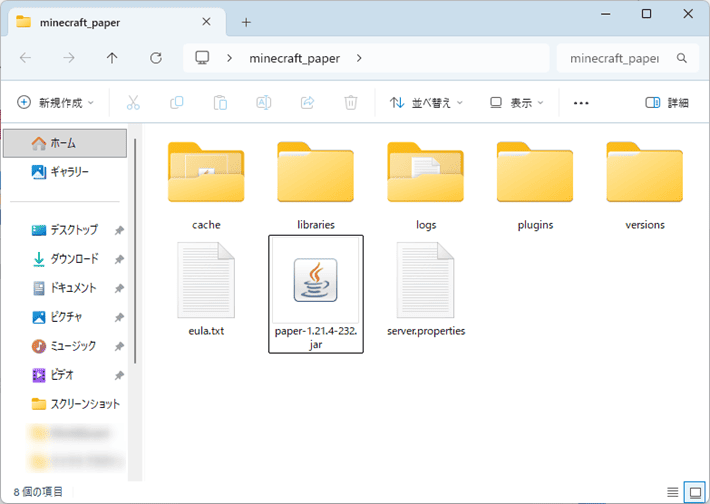This screenshot has height=504, width=710.
Task: Click the pin icon beside ミュージック
Action: [x=119, y=346]
